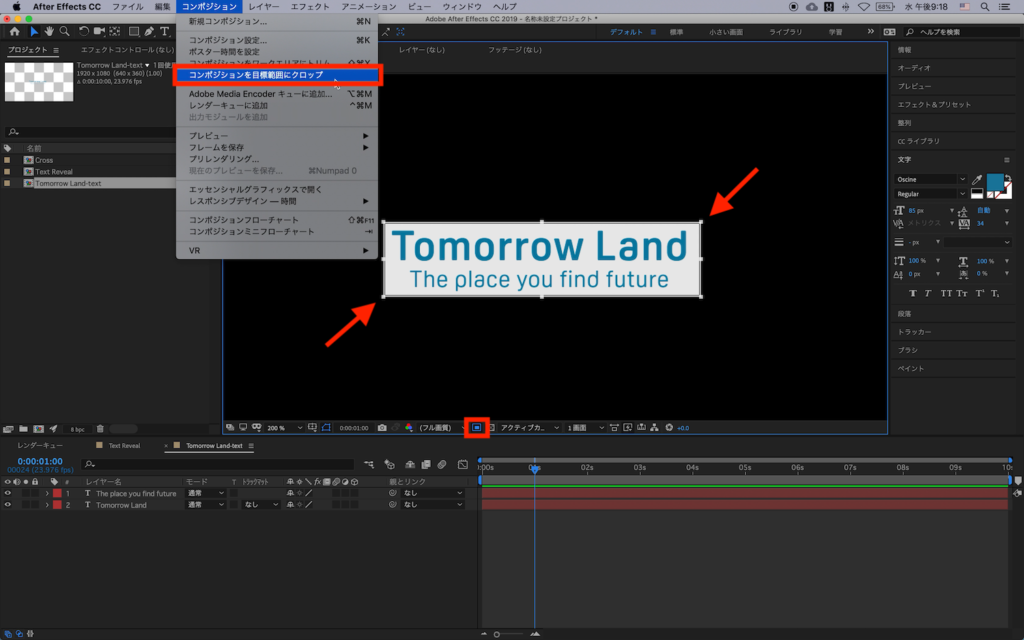Screen dimensions: 1024x640
Task: Click the swap fill and stroke icon
Action: [1008, 178]
